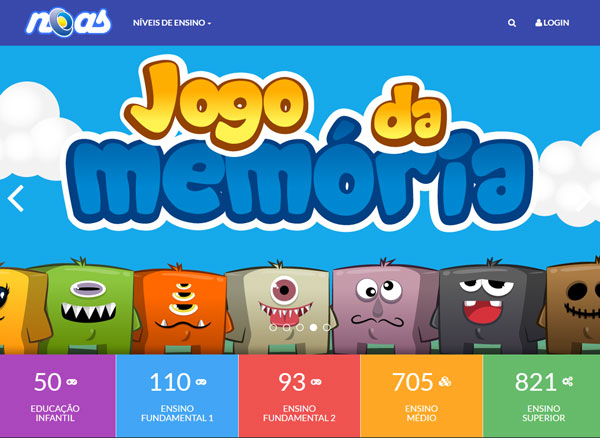This screenshot has width=600, height=438.
Task: Go to previous slide with left chevron
Action: [x=16, y=199]
